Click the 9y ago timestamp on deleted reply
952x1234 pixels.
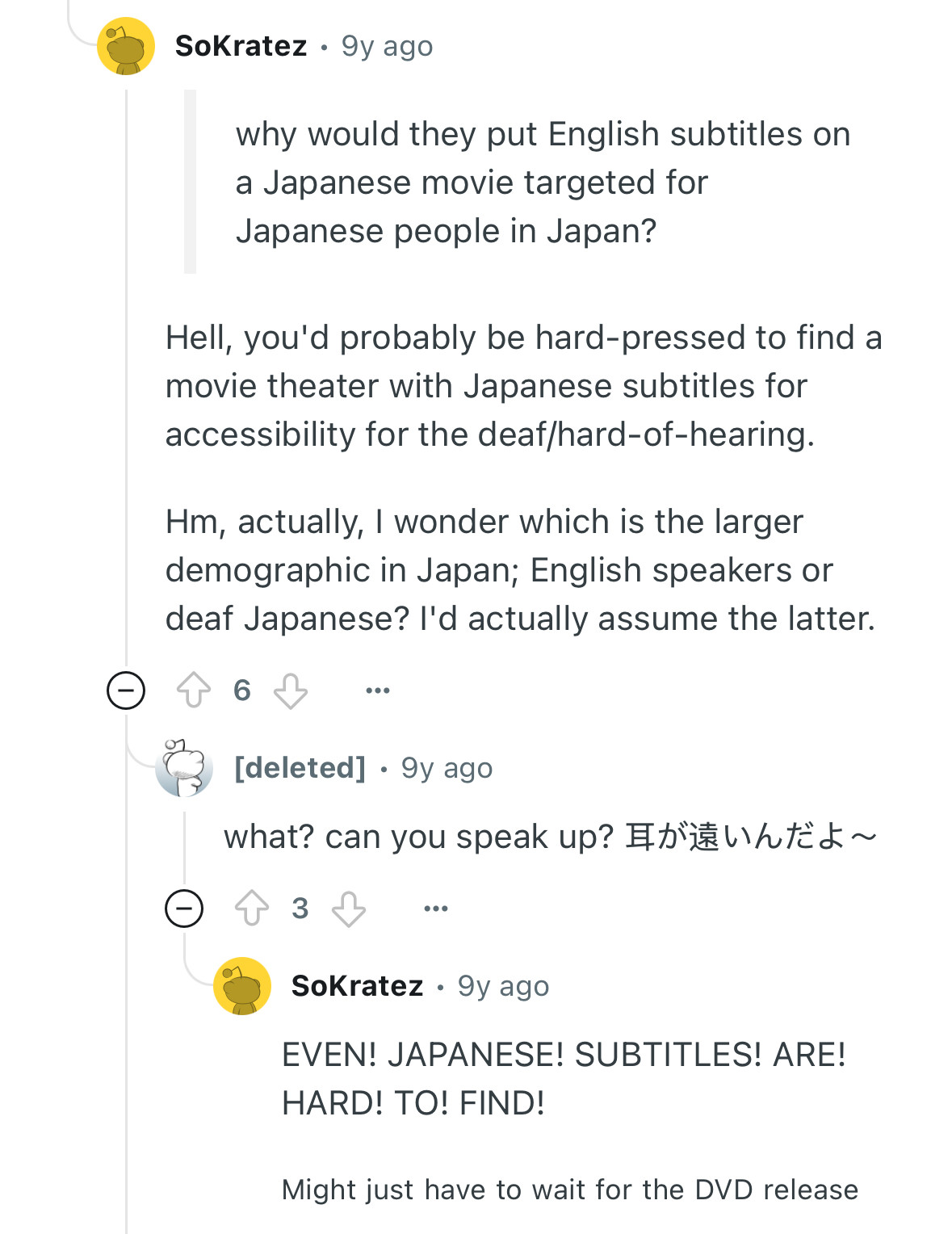tap(447, 768)
